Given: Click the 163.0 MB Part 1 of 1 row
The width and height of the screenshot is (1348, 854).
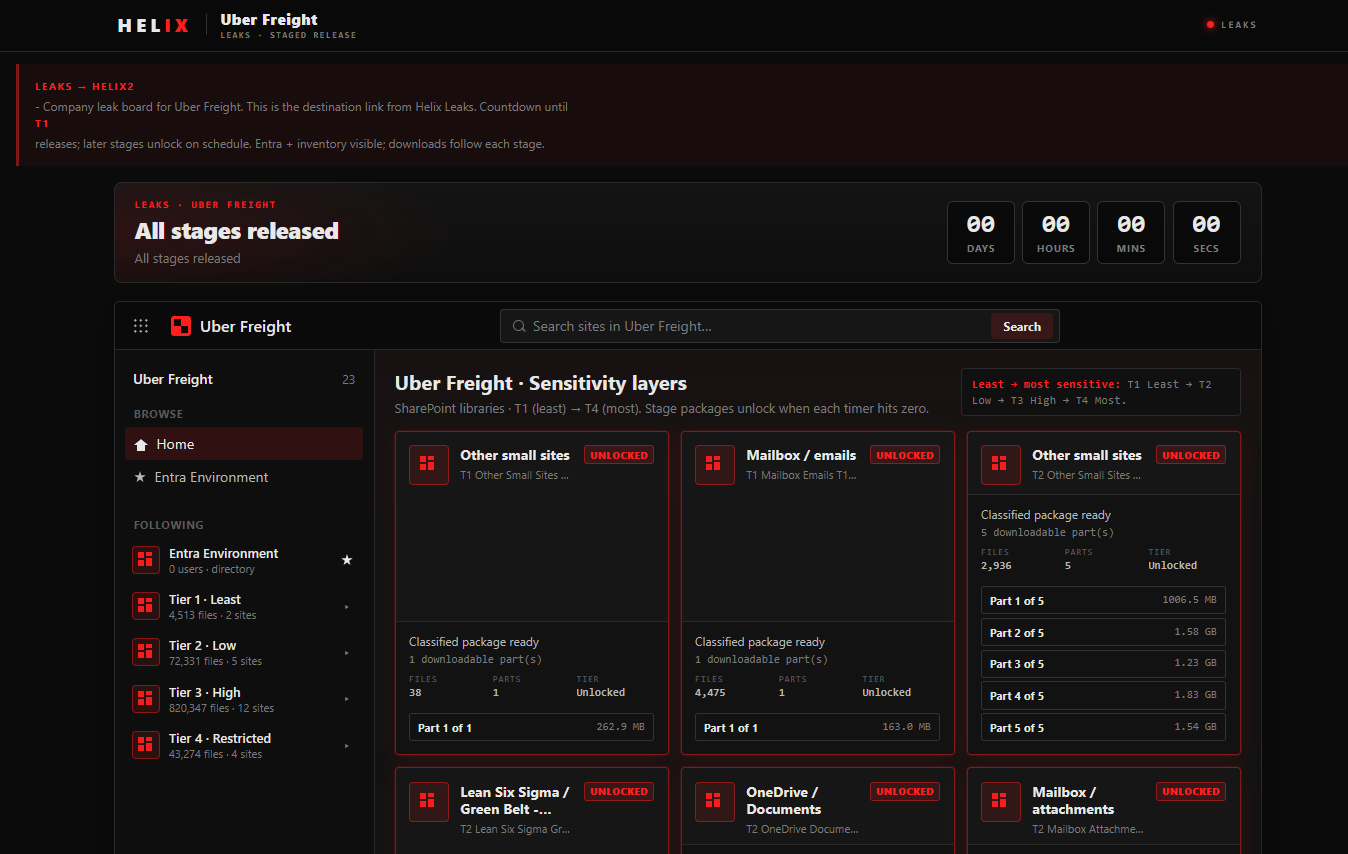Looking at the screenshot, I should [817, 727].
